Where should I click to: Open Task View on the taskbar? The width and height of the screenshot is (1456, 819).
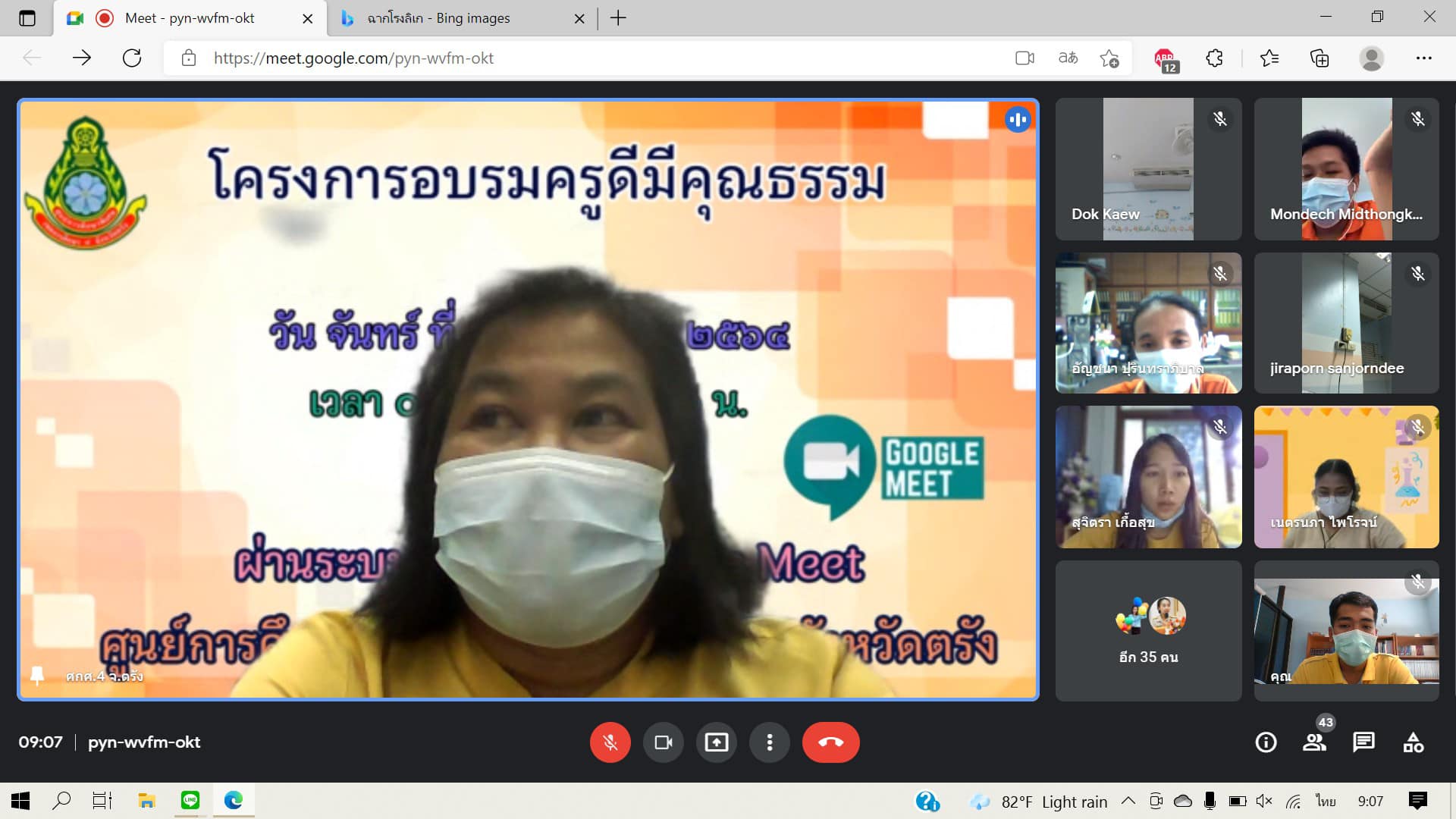pos(102,801)
